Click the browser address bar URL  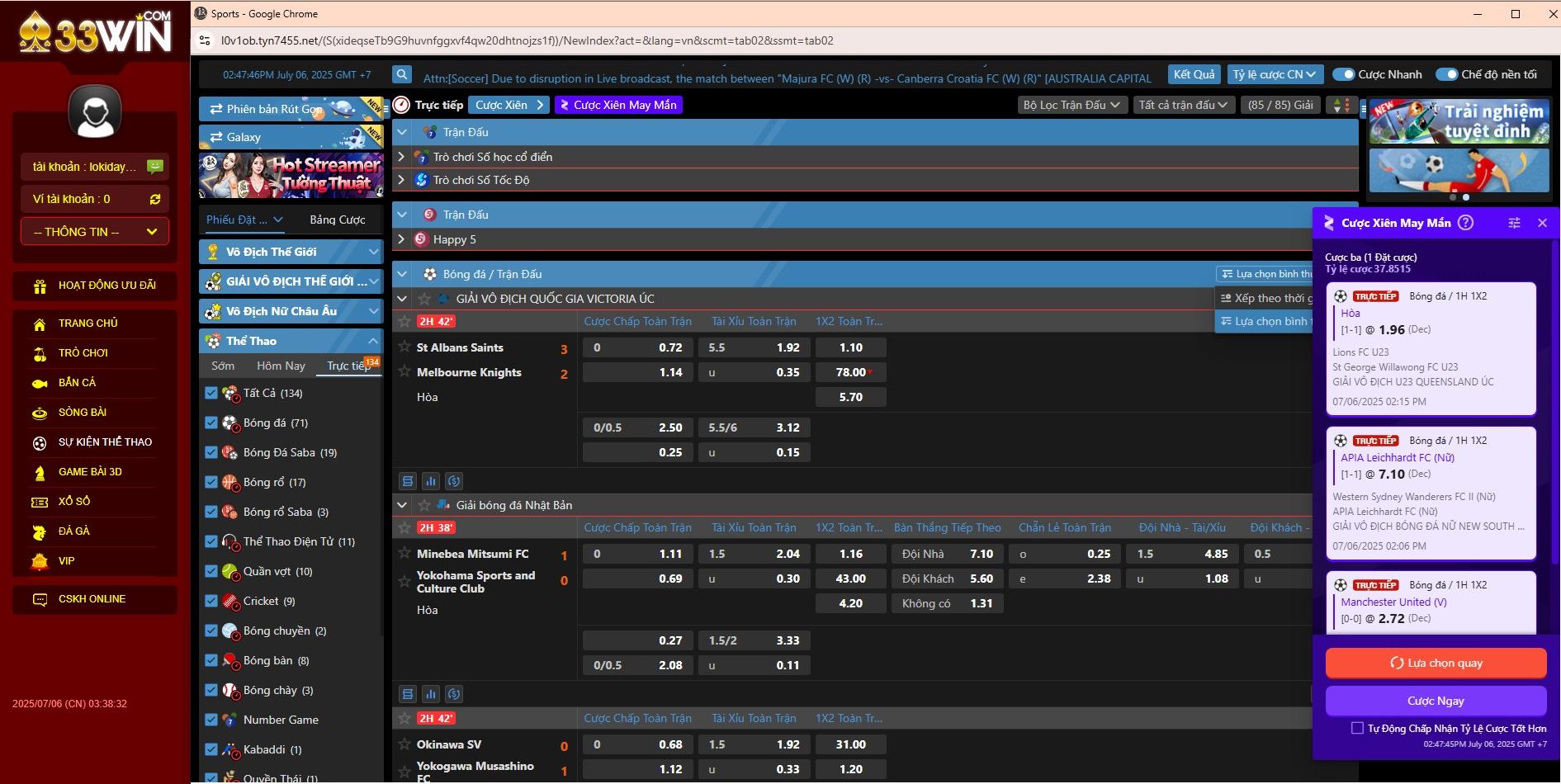tap(527, 40)
